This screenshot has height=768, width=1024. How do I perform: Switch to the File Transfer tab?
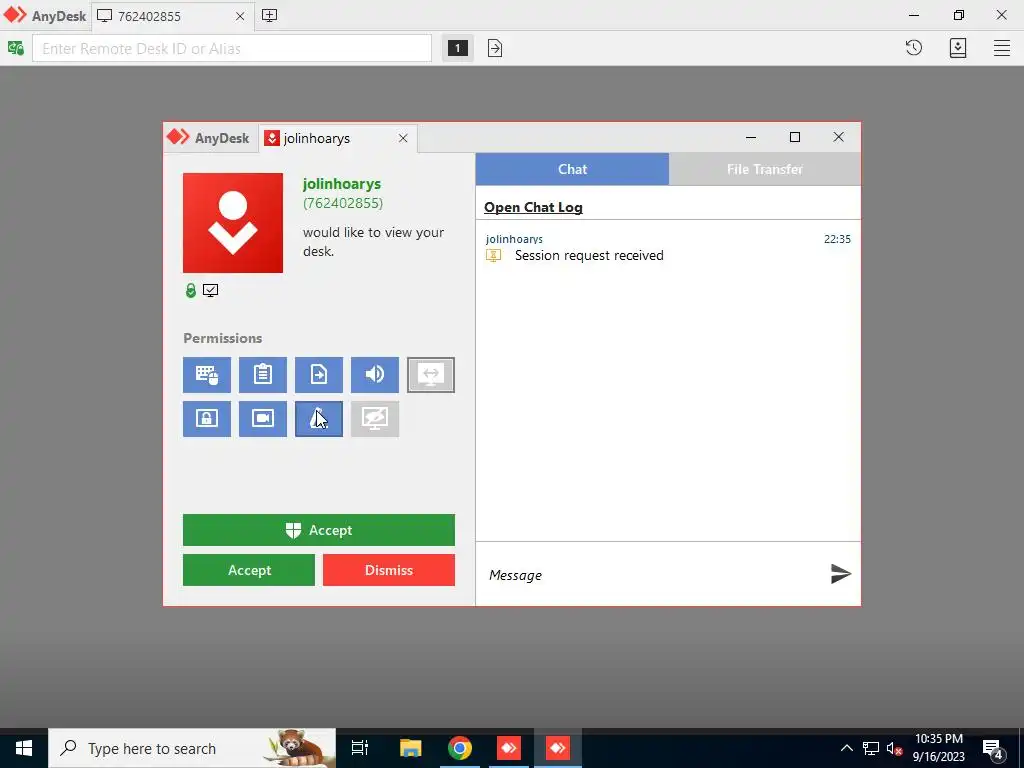point(765,169)
